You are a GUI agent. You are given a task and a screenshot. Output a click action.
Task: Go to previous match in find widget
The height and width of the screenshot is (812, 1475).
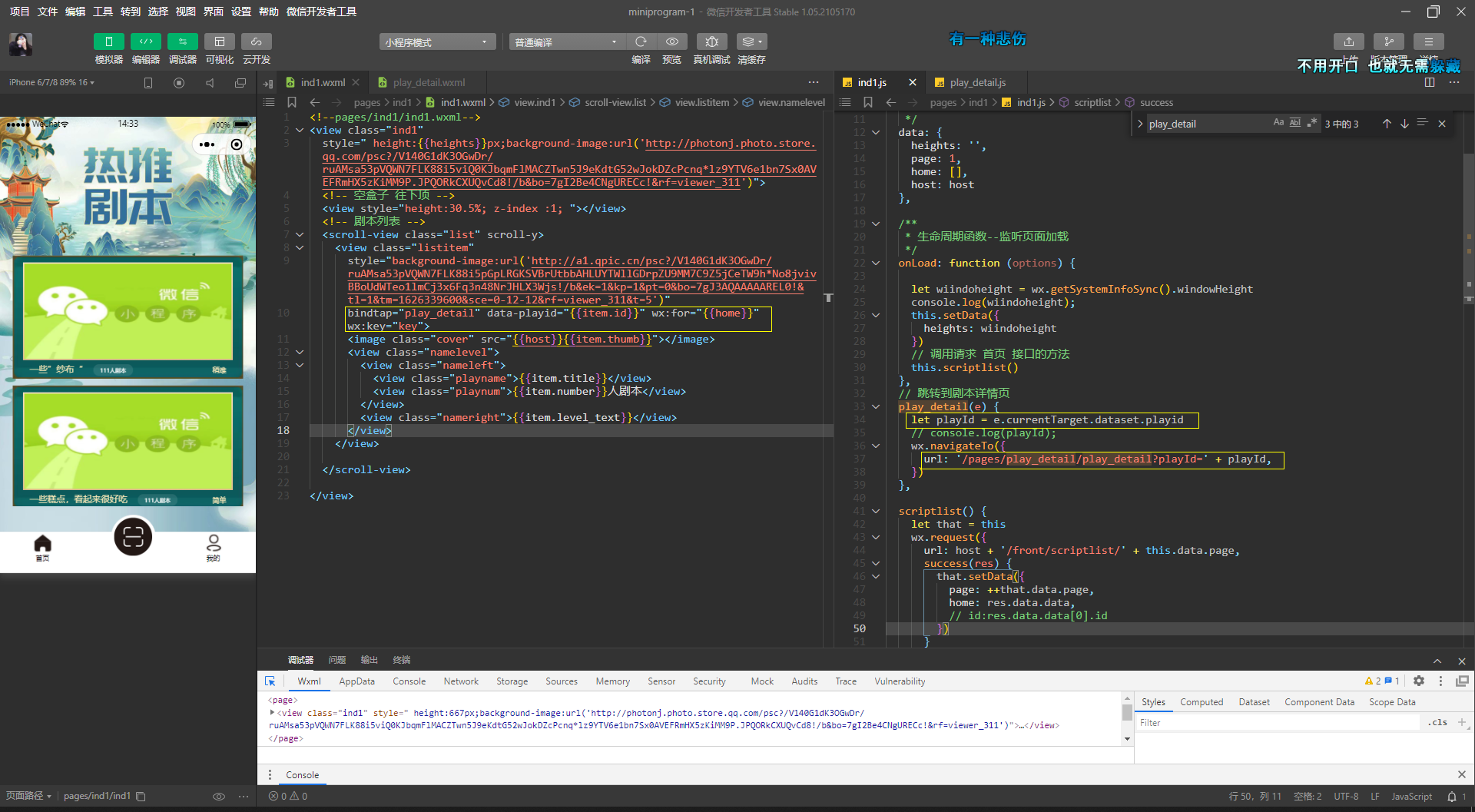(x=1387, y=124)
